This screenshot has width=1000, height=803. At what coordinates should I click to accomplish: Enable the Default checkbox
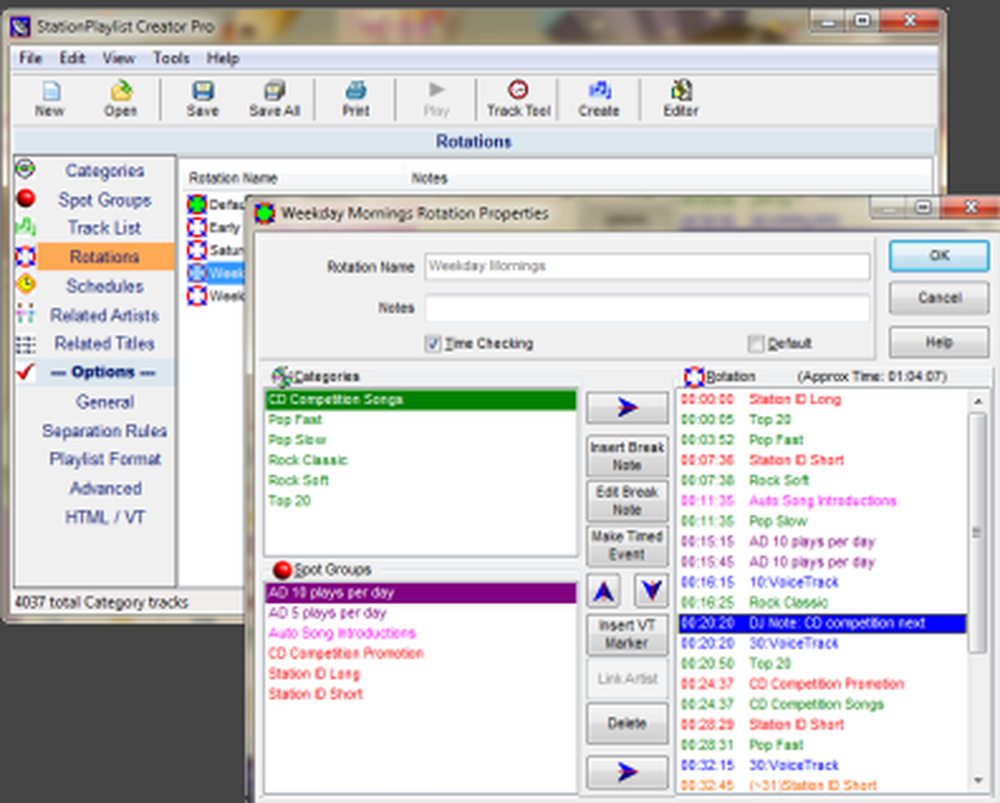(x=756, y=344)
